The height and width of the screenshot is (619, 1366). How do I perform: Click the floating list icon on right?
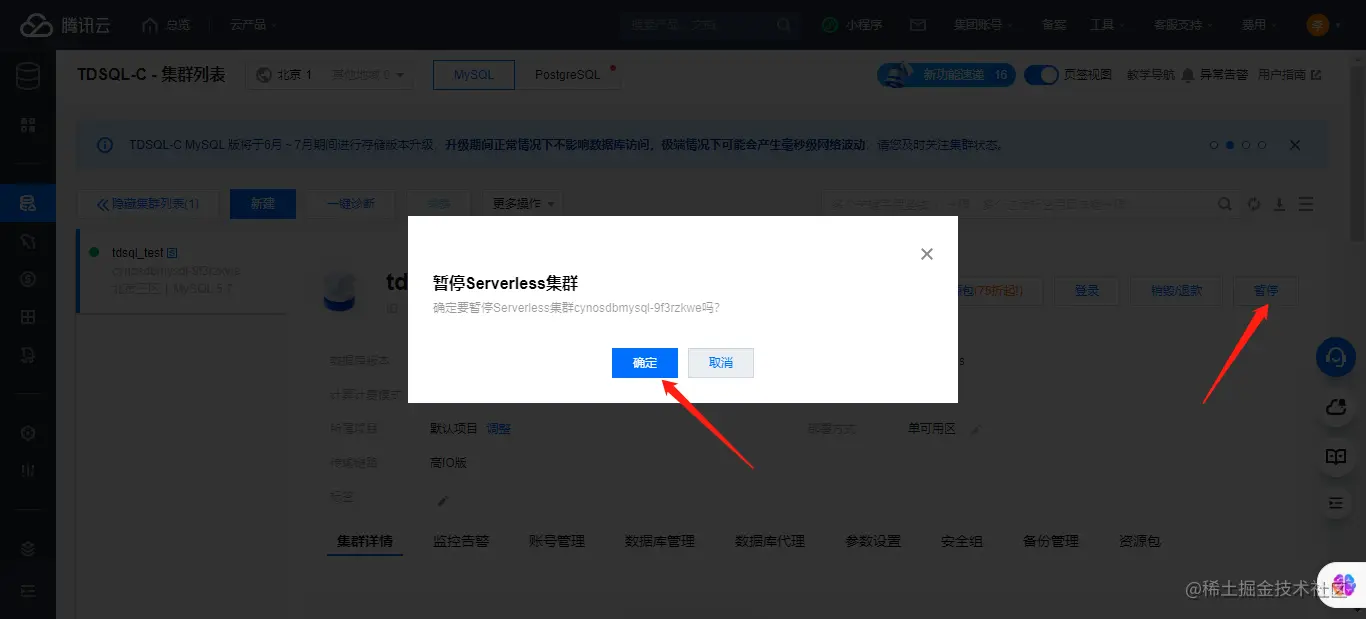pos(1336,504)
